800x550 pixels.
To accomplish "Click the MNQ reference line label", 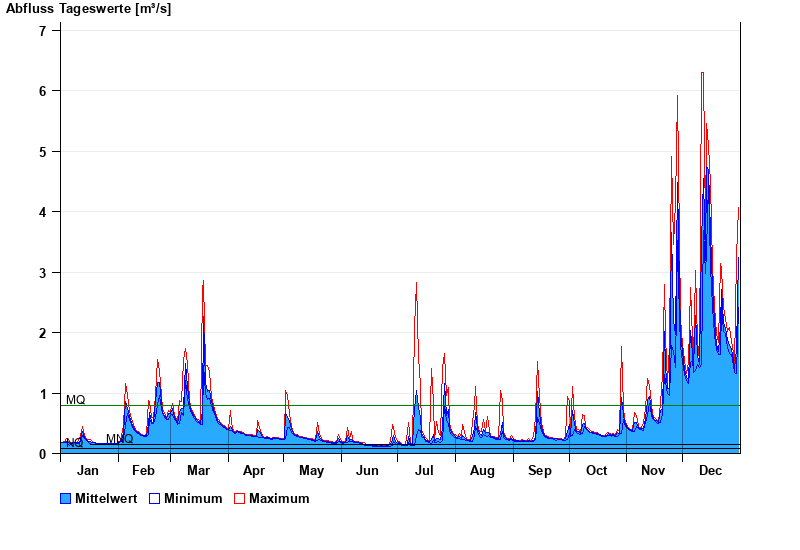I will (119, 439).
